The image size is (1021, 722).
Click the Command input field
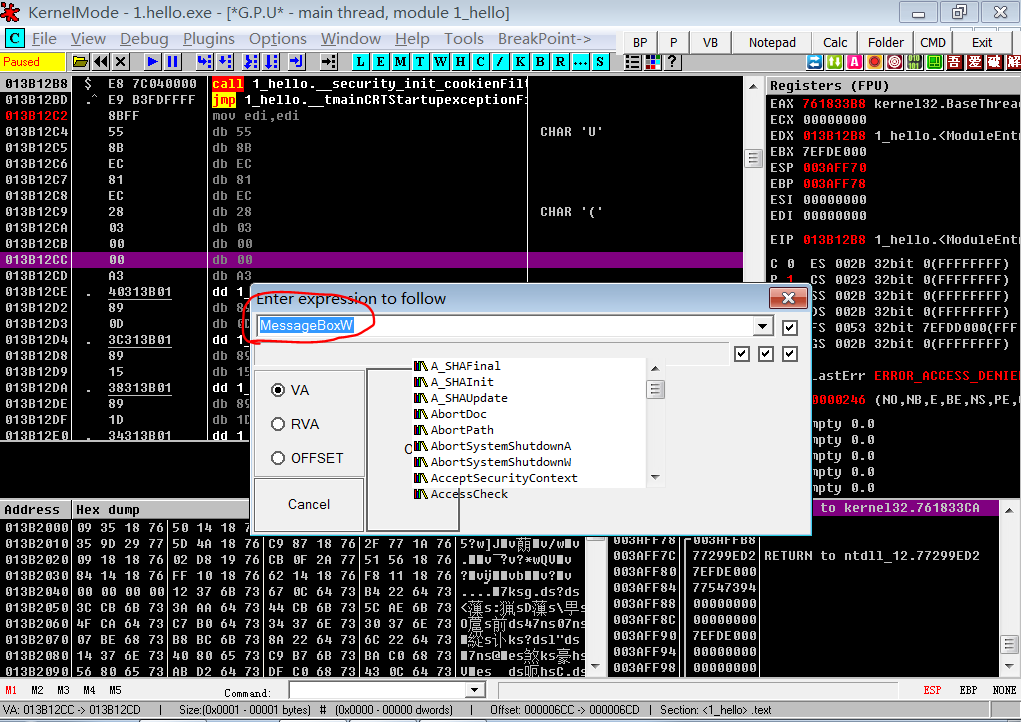(x=378, y=690)
